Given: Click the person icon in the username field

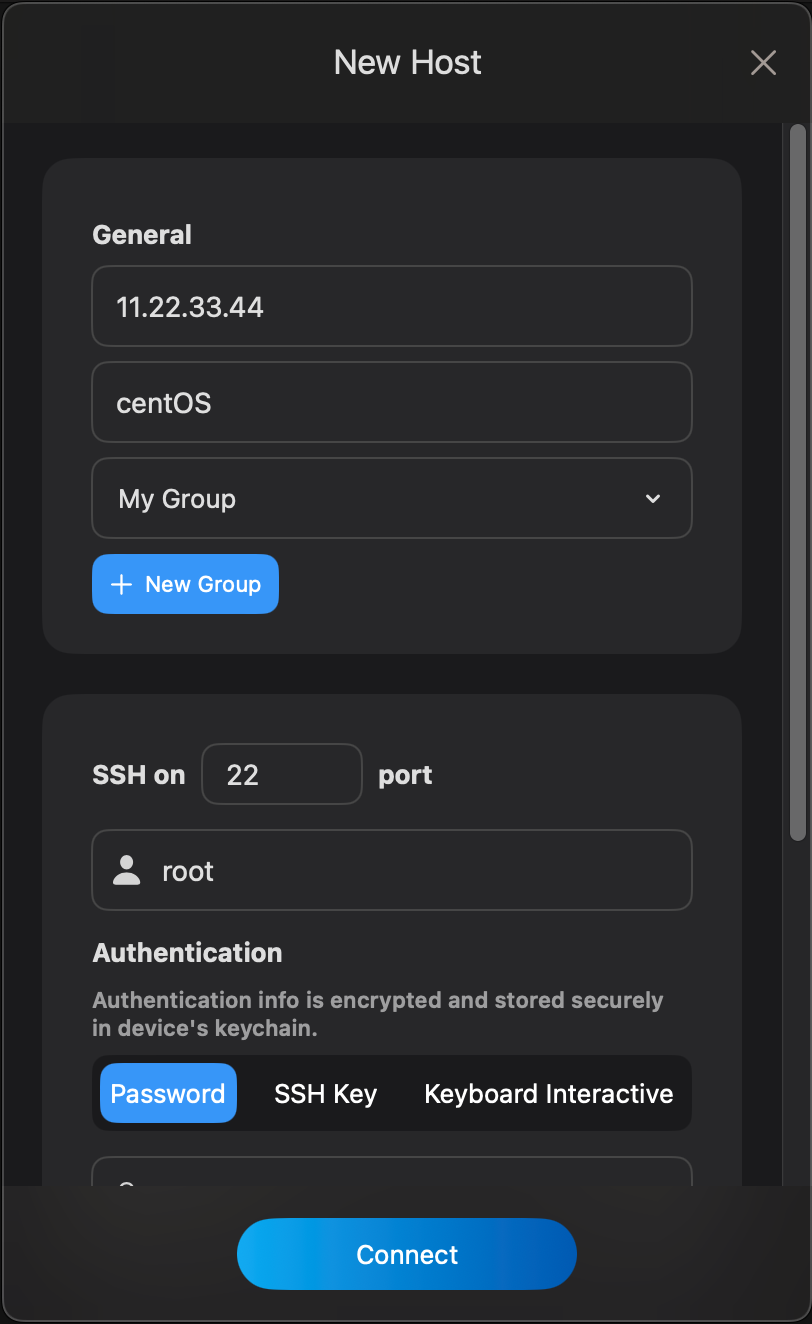Looking at the screenshot, I should (125, 870).
